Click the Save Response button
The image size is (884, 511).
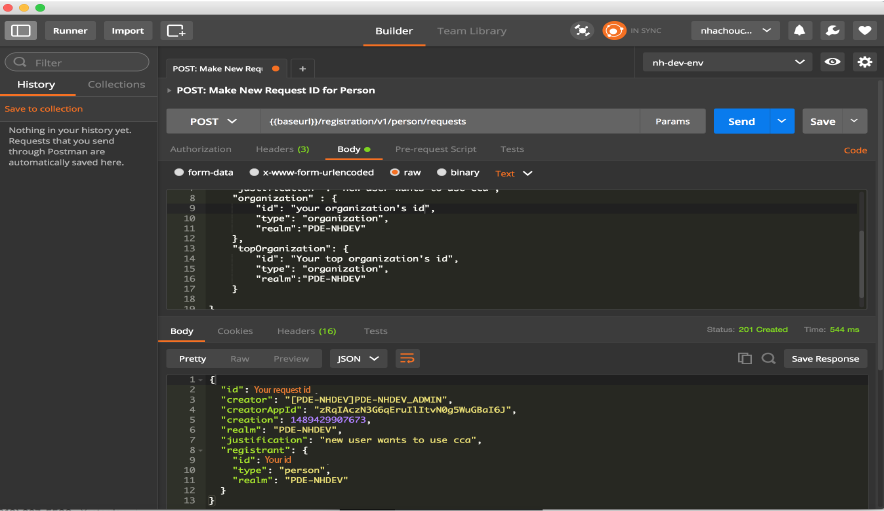(x=824, y=358)
